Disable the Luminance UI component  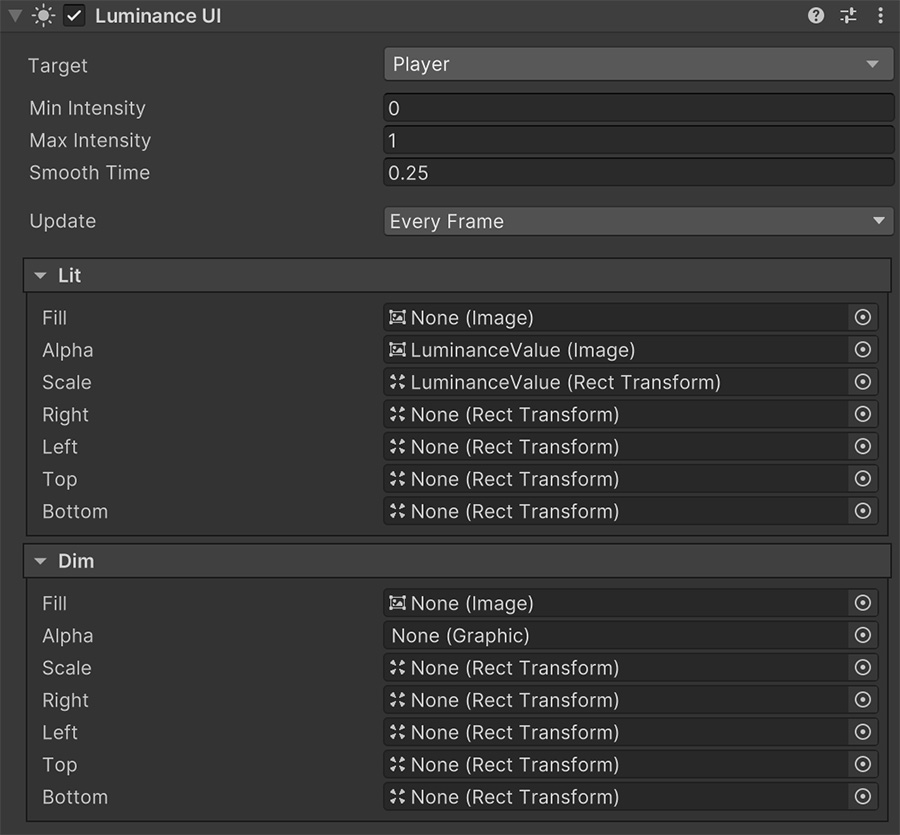[x=74, y=15]
